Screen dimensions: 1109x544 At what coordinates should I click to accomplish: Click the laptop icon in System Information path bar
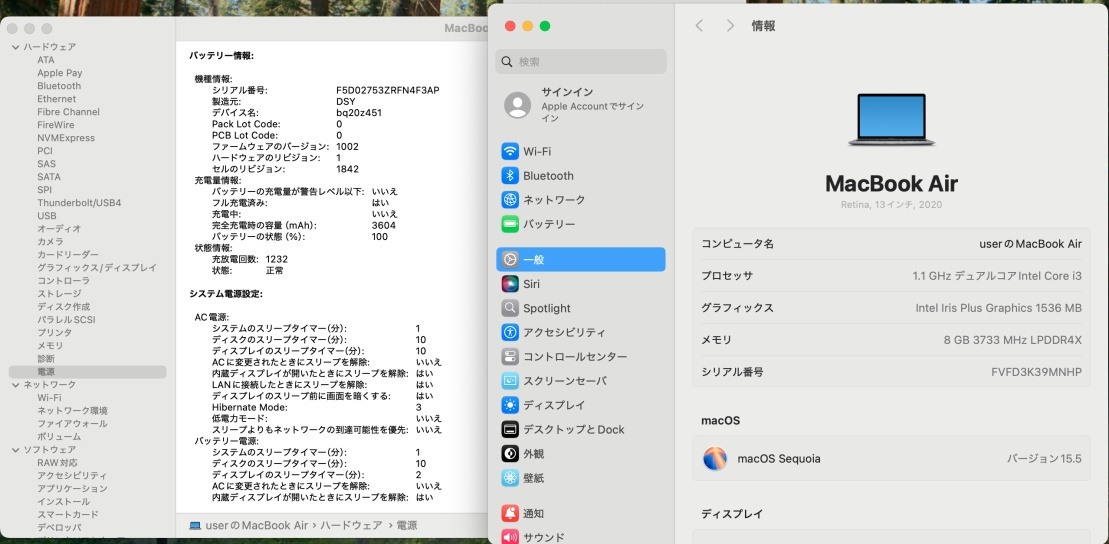pyautogui.click(x=195, y=526)
